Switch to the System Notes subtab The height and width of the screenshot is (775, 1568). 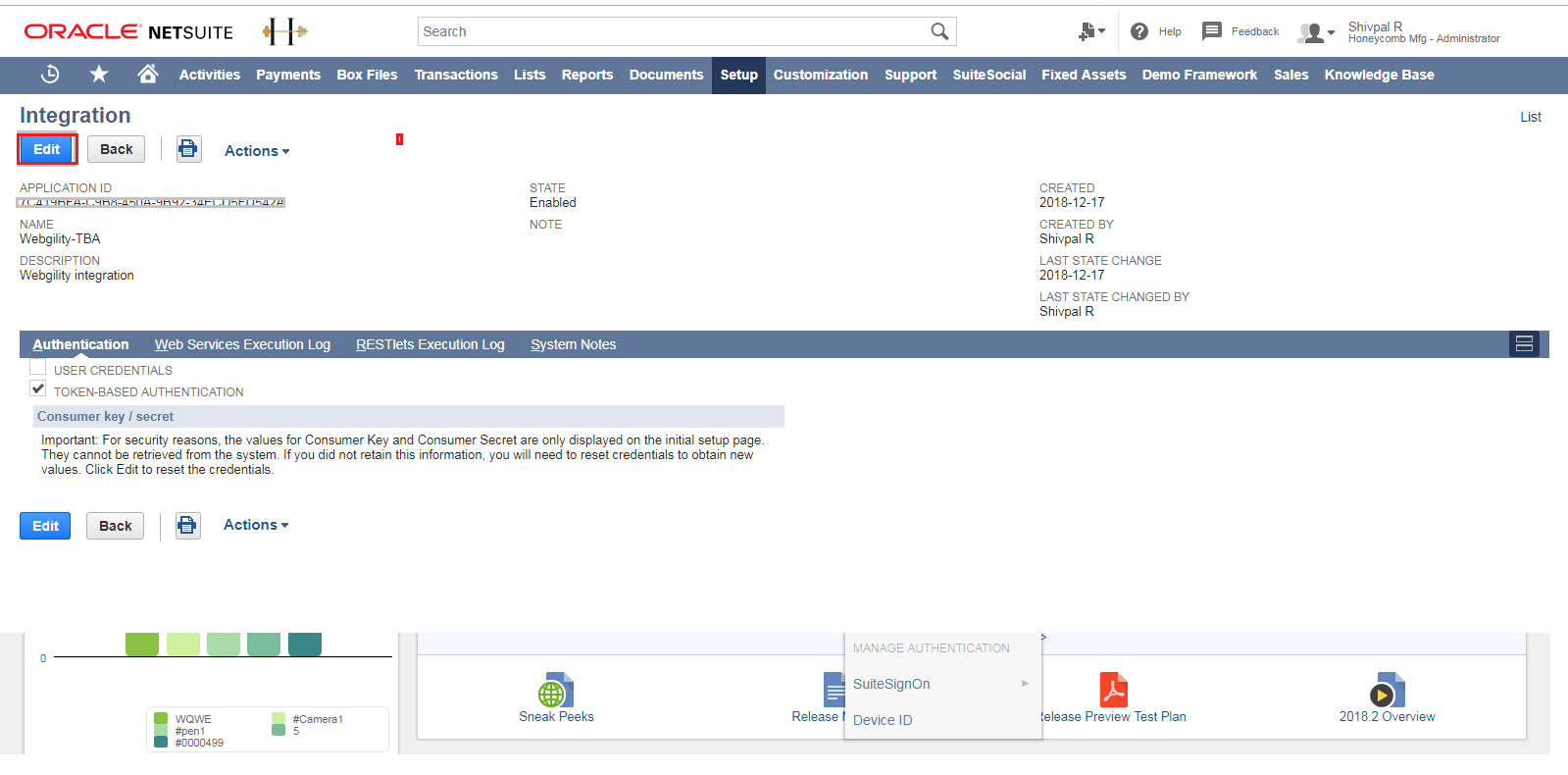pyautogui.click(x=574, y=344)
